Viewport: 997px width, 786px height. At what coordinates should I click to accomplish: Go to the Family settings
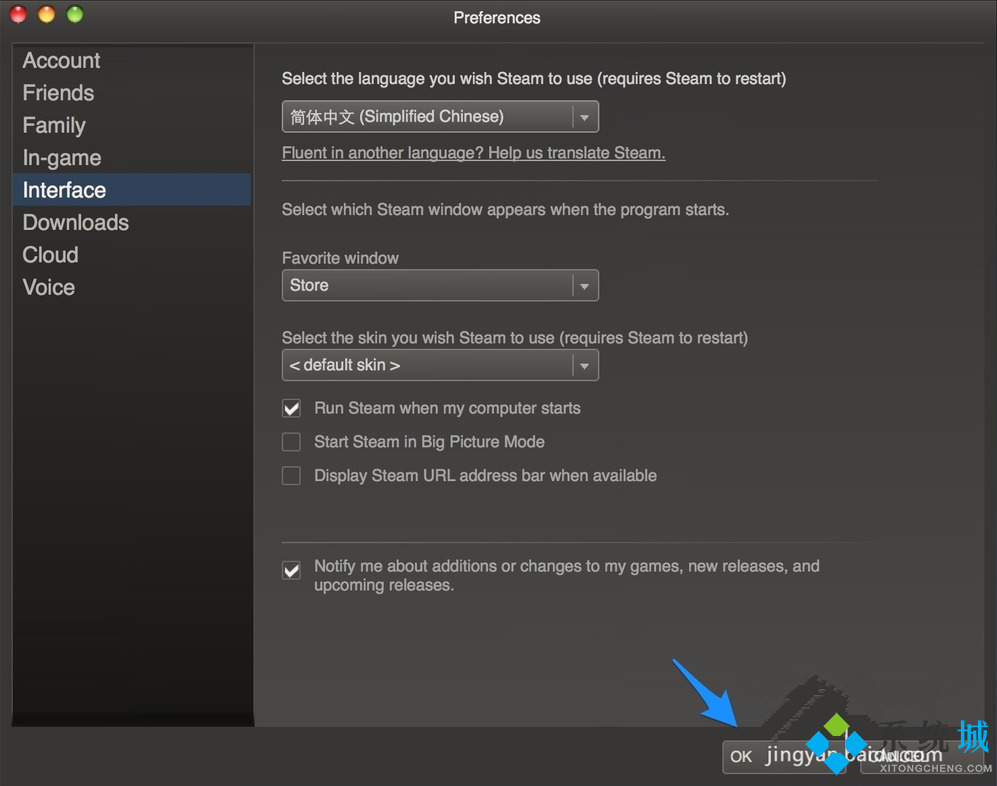131,125
